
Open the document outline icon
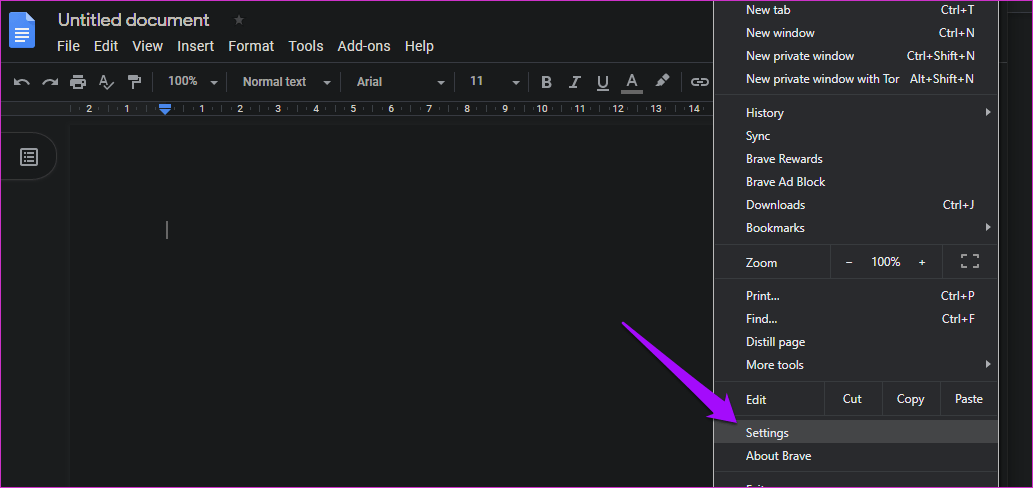coord(29,156)
